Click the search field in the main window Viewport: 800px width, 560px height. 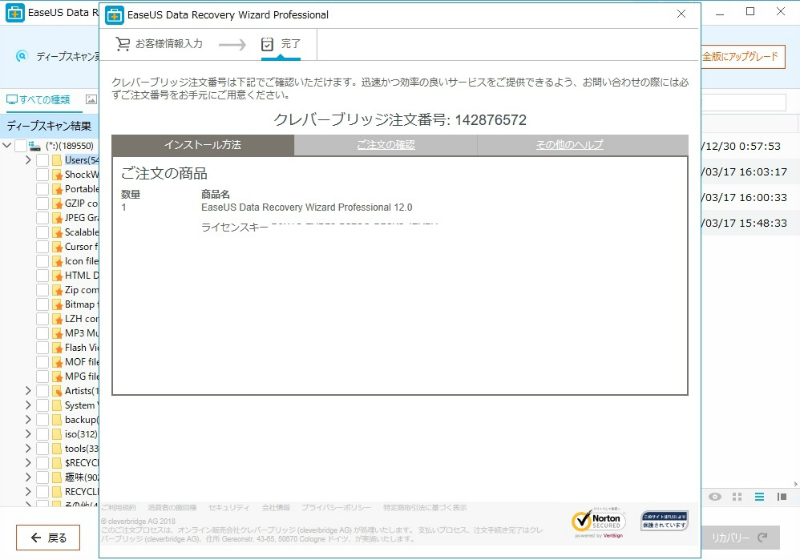[743, 103]
